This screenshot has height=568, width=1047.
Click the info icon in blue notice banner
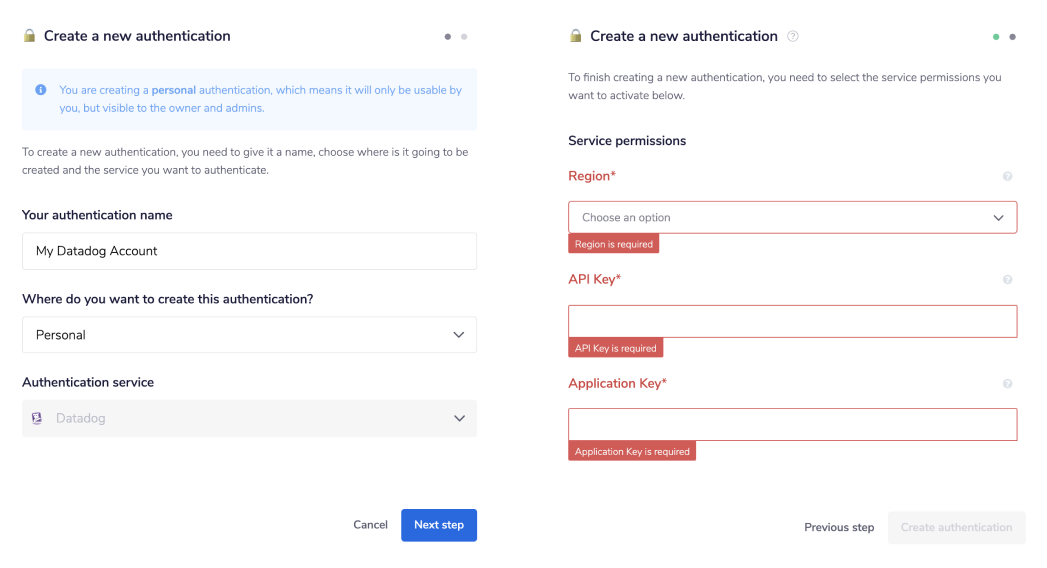(41, 90)
